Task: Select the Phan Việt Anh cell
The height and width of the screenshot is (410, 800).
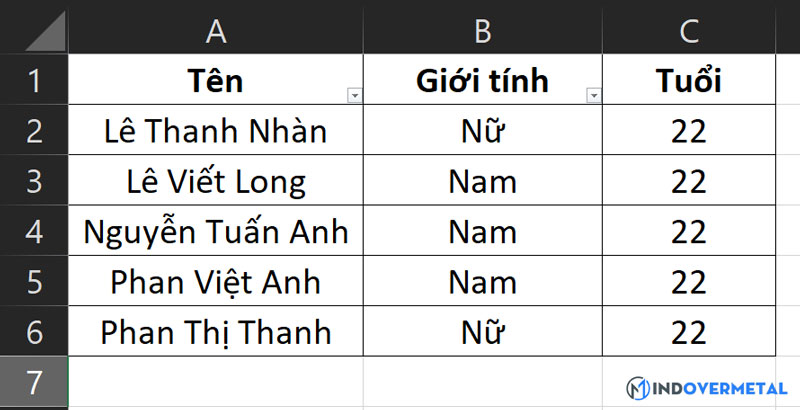Action: click(x=216, y=282)
